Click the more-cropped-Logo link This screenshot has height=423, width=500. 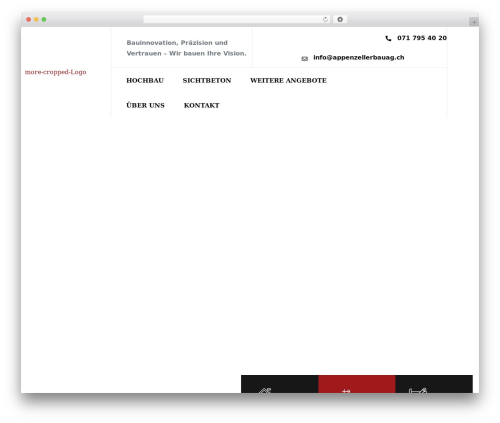56,72
